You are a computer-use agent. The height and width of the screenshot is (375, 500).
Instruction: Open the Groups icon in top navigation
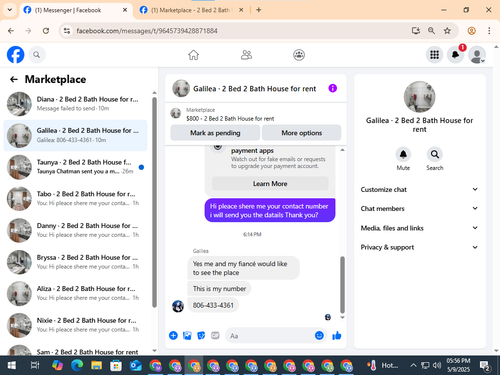tap(299, 55)
